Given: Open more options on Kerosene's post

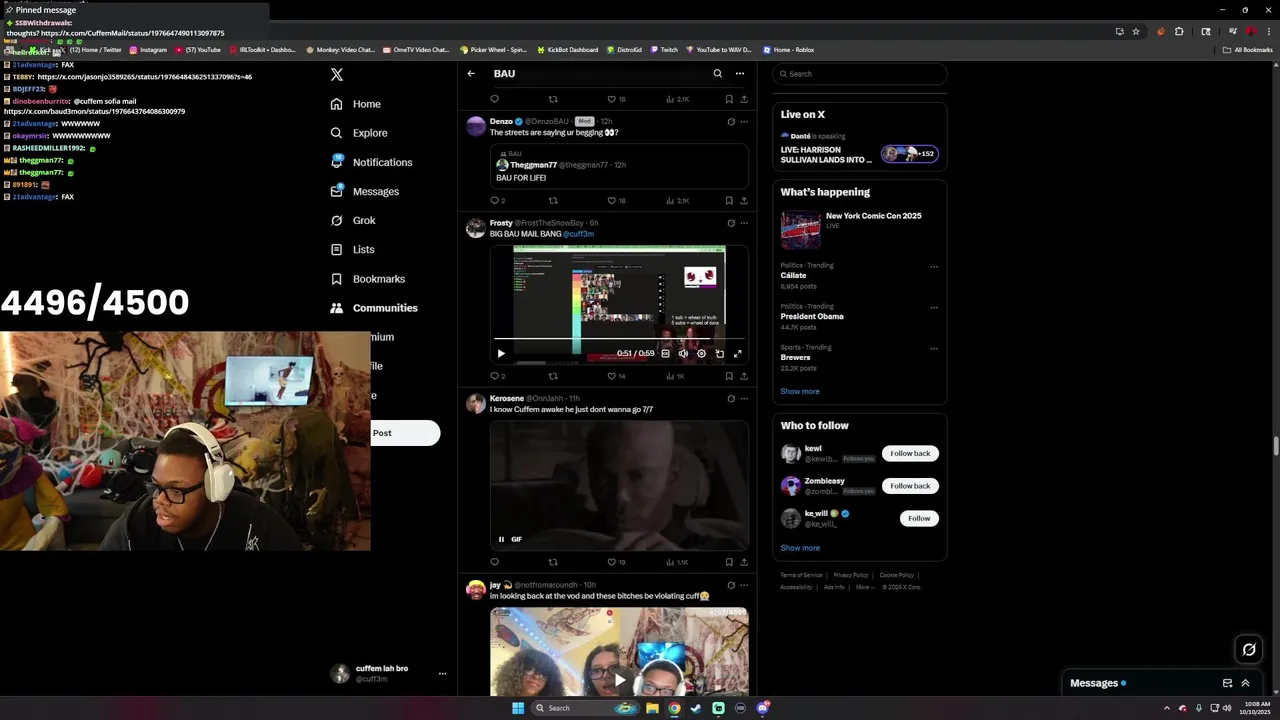Looking at the screenshot, I should [744, 399].
